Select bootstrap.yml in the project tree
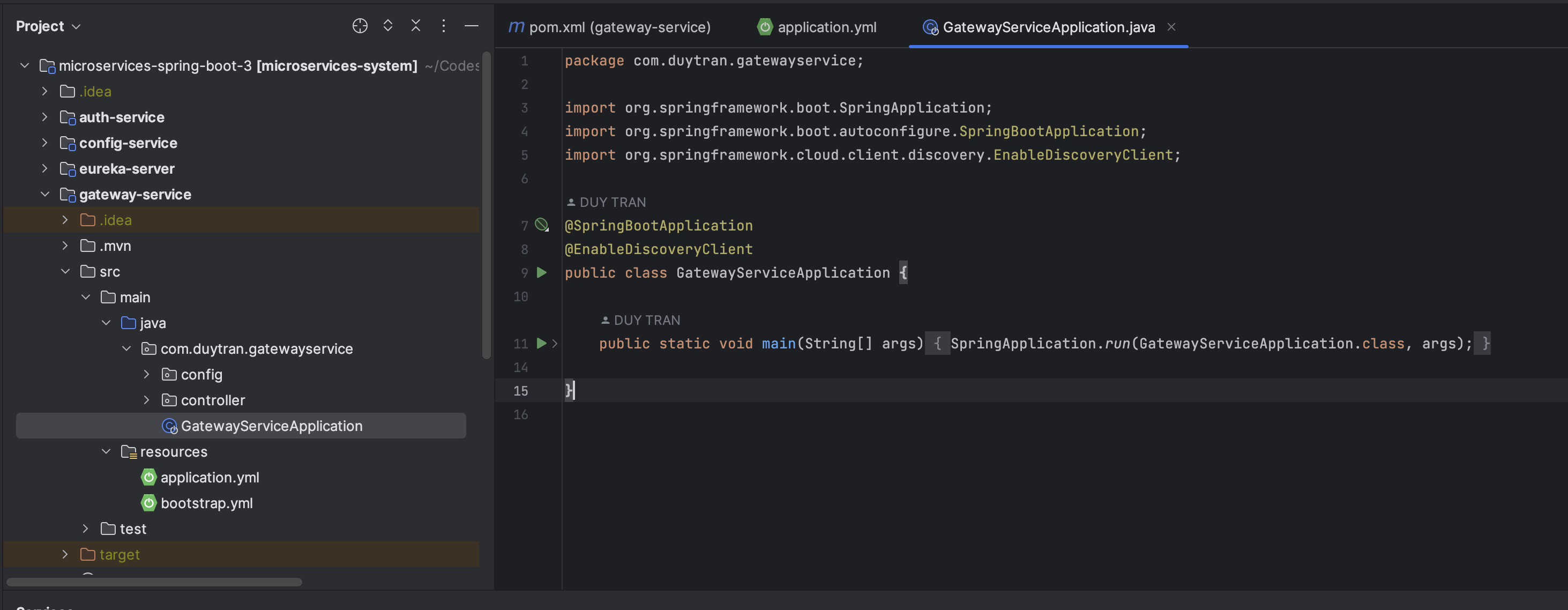 coord(207,503)
